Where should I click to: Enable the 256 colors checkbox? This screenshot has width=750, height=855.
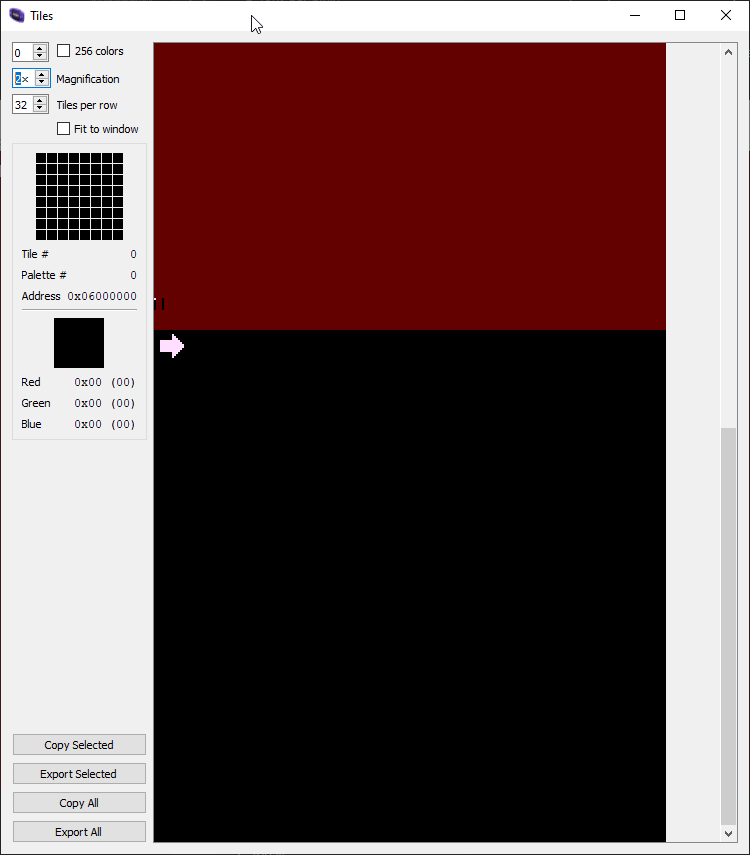[64, 51]
